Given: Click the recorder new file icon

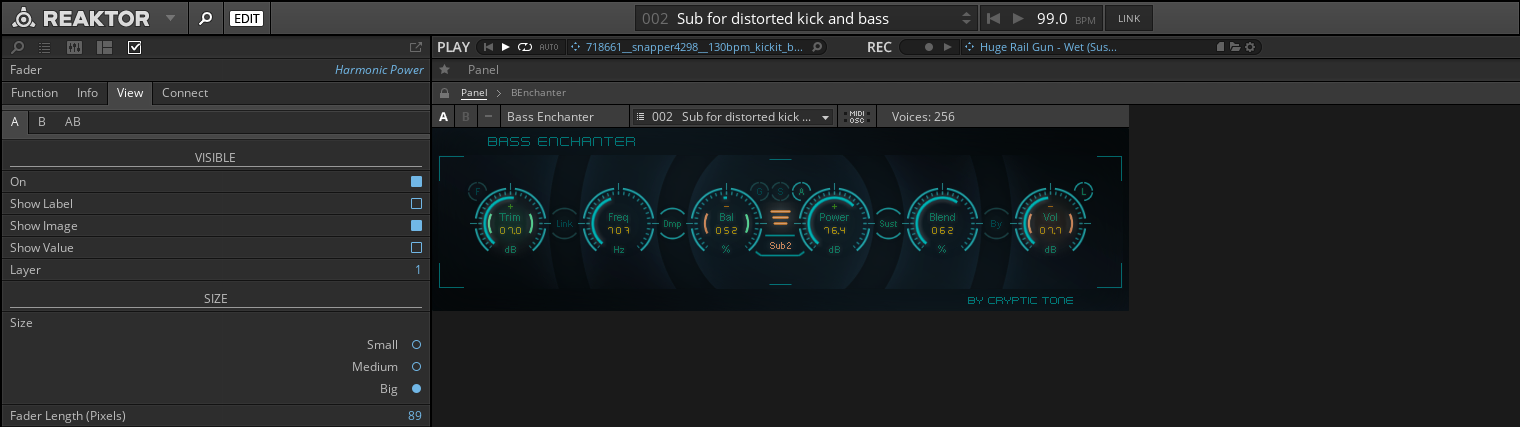Looking at the screenshot, I should coord(1221,47).
